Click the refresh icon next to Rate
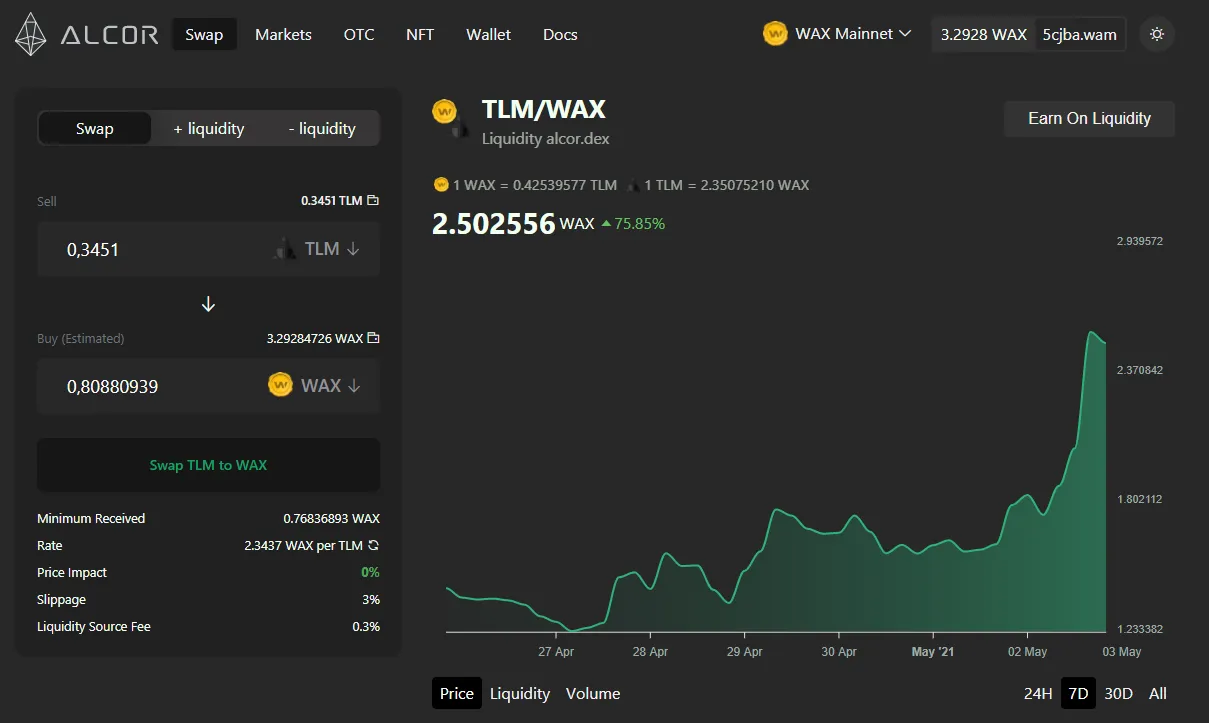This screenshot has width=1209, height=723. coord(373,546)
